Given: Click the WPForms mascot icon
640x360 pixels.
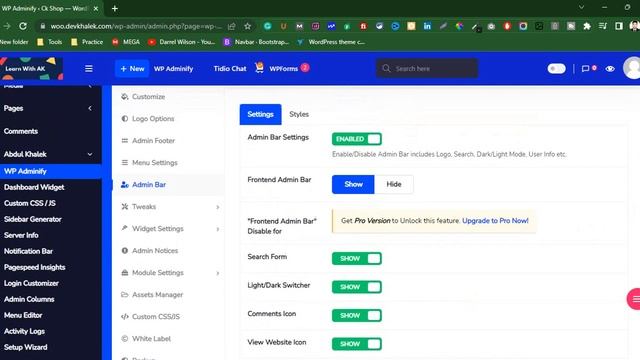Looking at the screenshot, I should (259, 68).
